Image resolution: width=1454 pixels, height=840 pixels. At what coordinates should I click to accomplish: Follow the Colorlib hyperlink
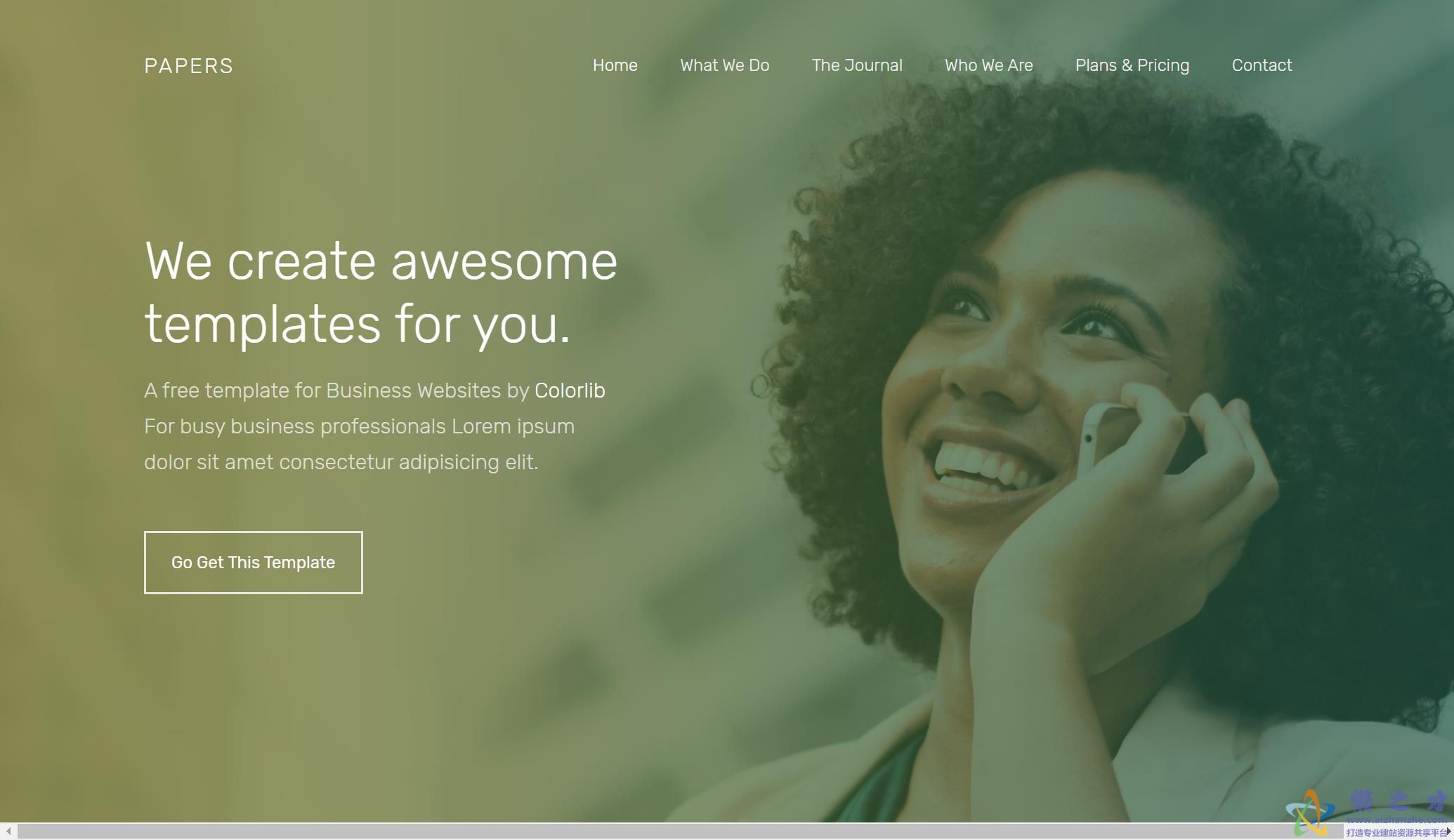point(570,391)
